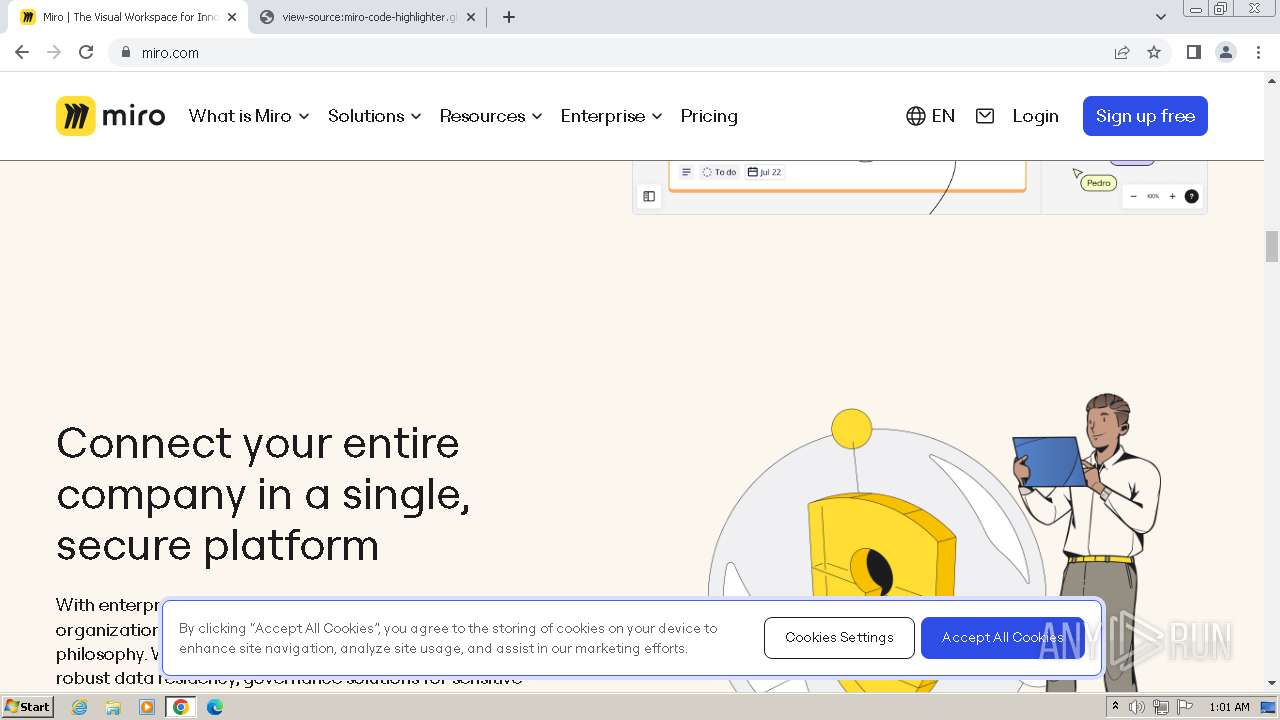Open File Explorer from the taskbar
Viewport: 1280px width, 720px height.
point(113,707)
